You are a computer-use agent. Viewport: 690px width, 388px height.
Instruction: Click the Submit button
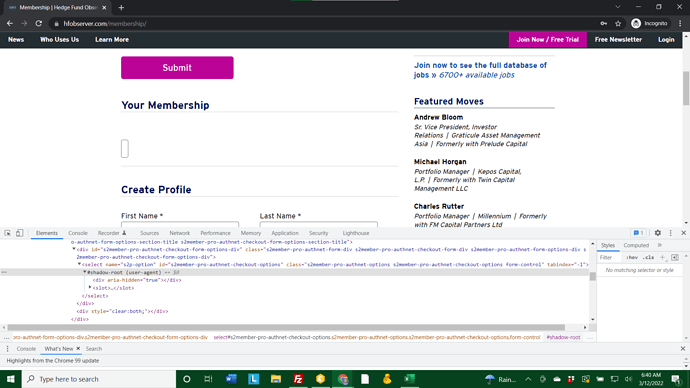(x=177, y=68)
